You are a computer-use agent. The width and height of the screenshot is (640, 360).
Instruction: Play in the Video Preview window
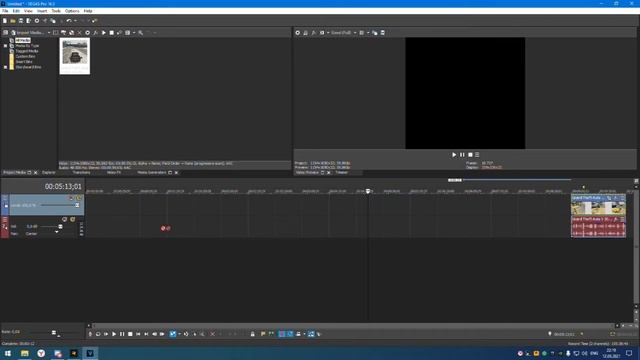pos(454,155)
